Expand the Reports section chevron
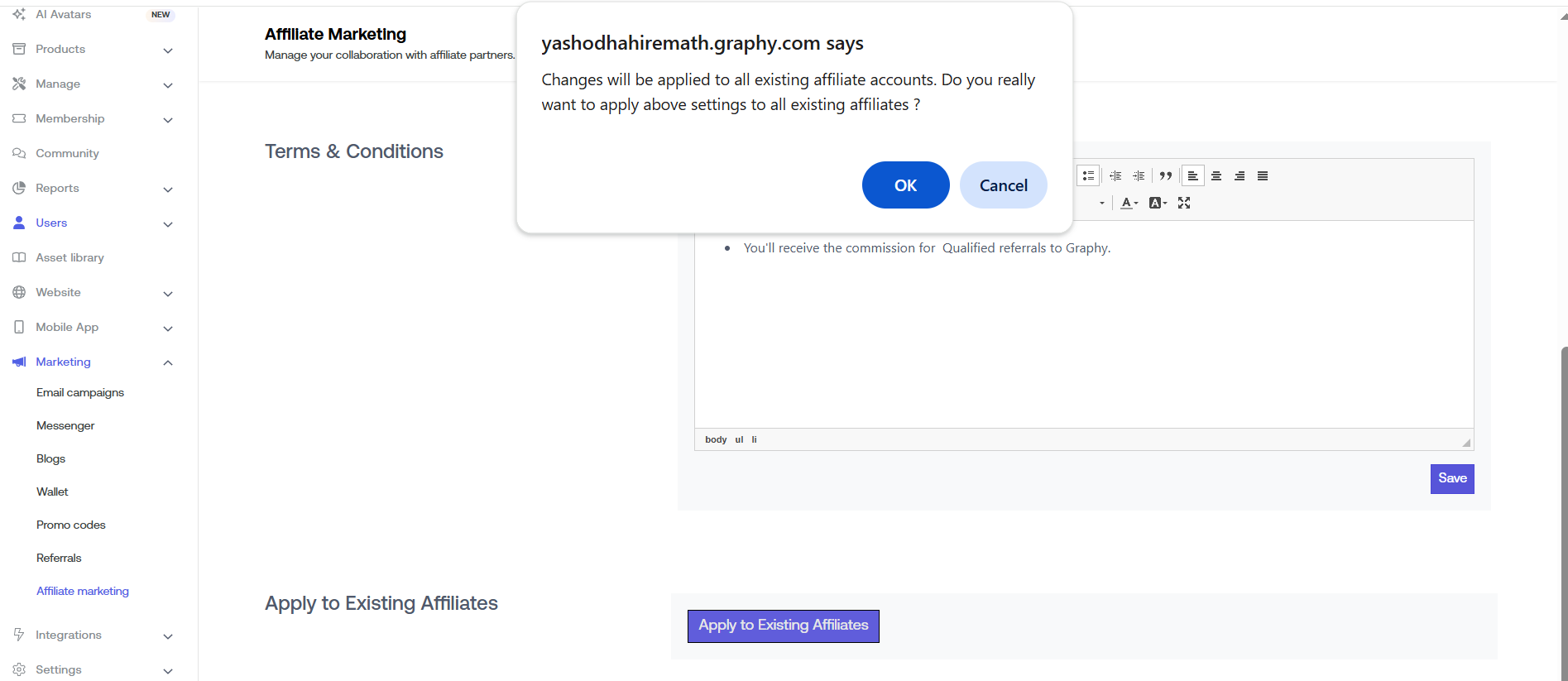1568x681 pixels. tap(168, 189)
